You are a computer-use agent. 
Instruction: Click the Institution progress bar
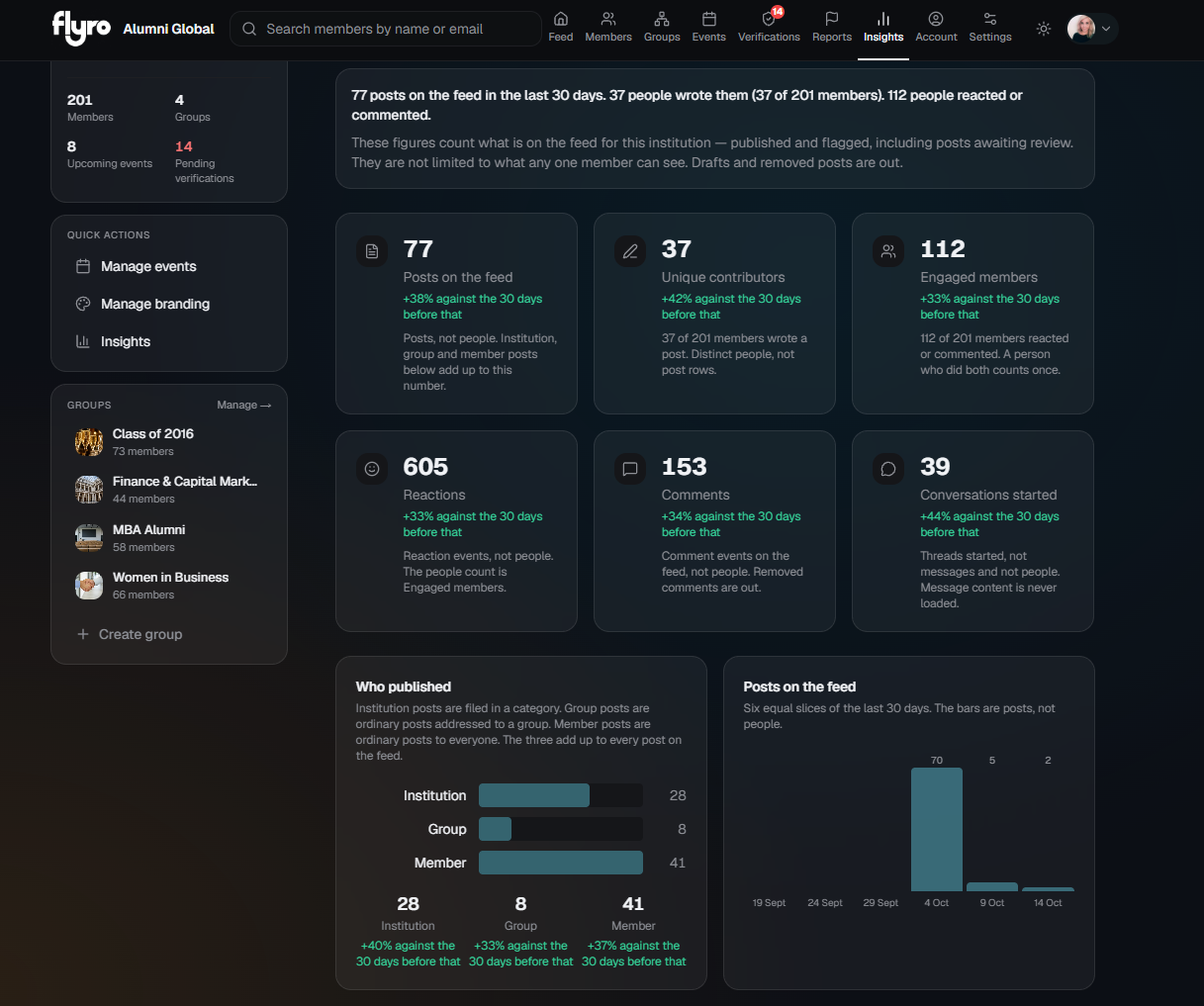(x=561, y=795)
